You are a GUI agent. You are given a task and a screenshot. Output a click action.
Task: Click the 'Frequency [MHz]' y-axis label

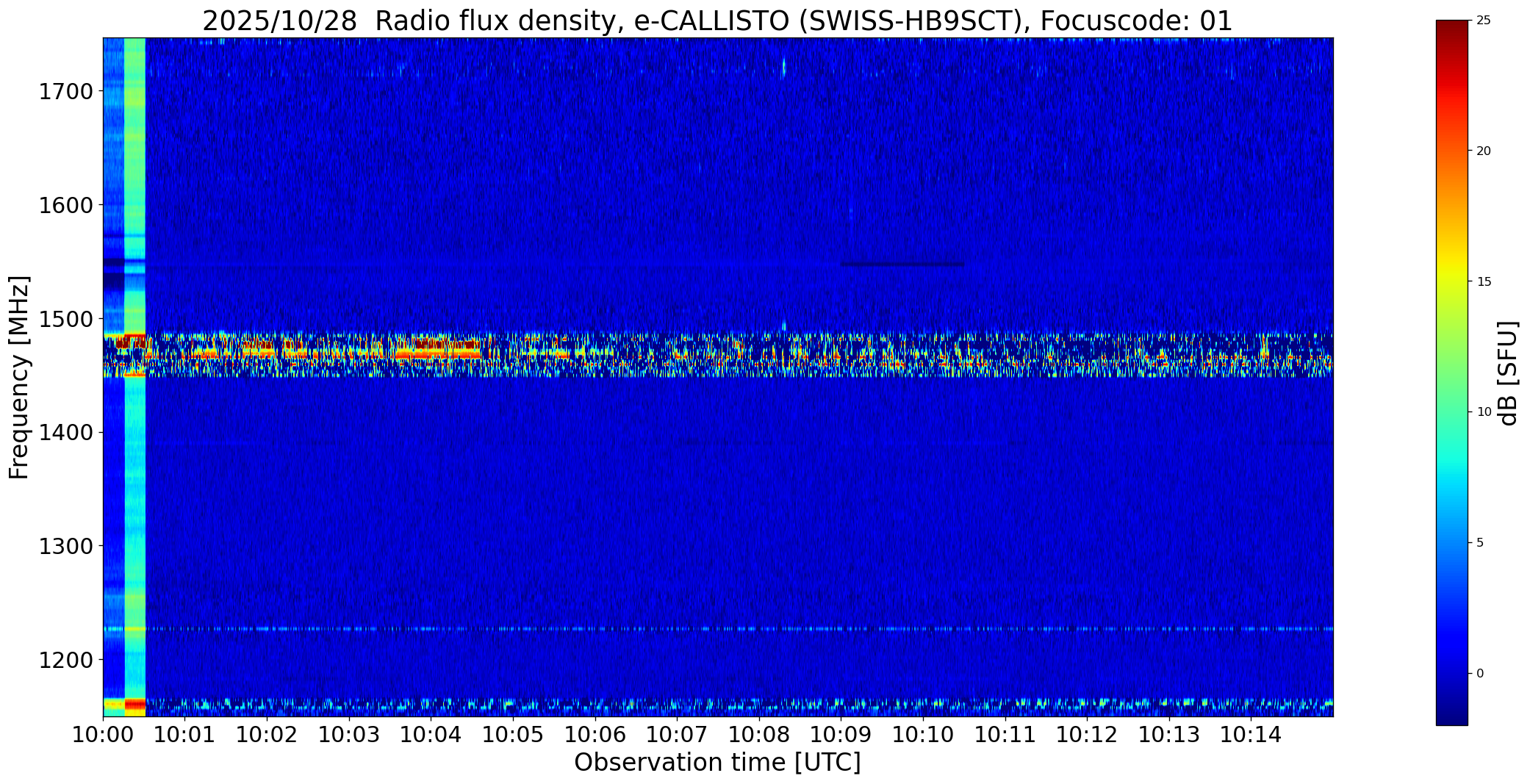pos(19,377)
